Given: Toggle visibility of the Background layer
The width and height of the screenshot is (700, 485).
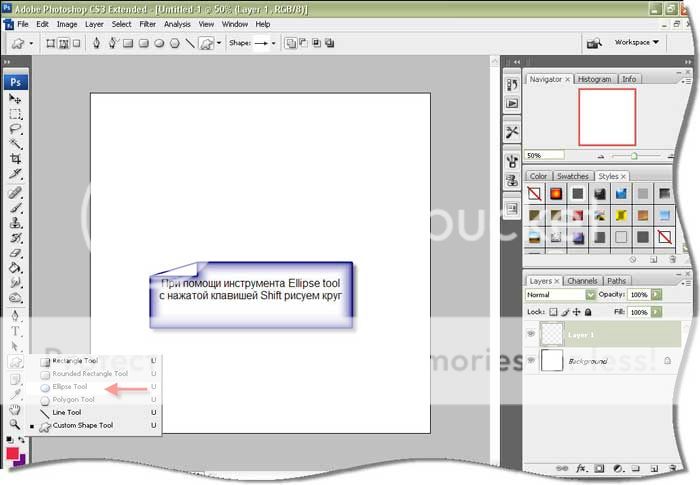Looking at the screenshot, I should tap(531, 361).
